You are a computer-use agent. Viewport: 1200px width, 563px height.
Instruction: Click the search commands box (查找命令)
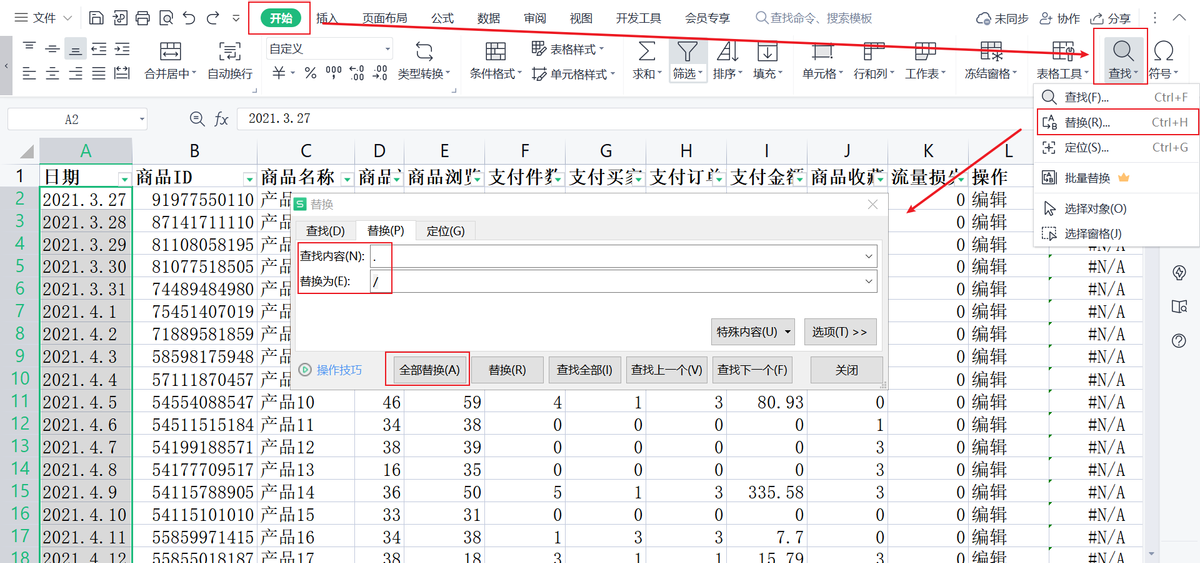pyautogui.click(x=815, y=18)
